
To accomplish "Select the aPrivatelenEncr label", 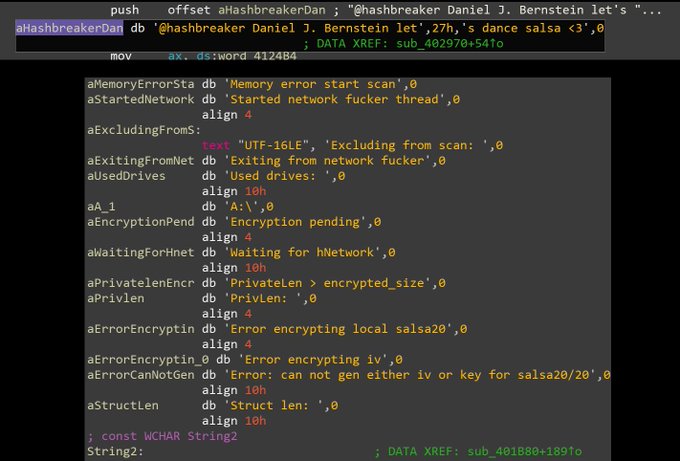I will 141,283.
